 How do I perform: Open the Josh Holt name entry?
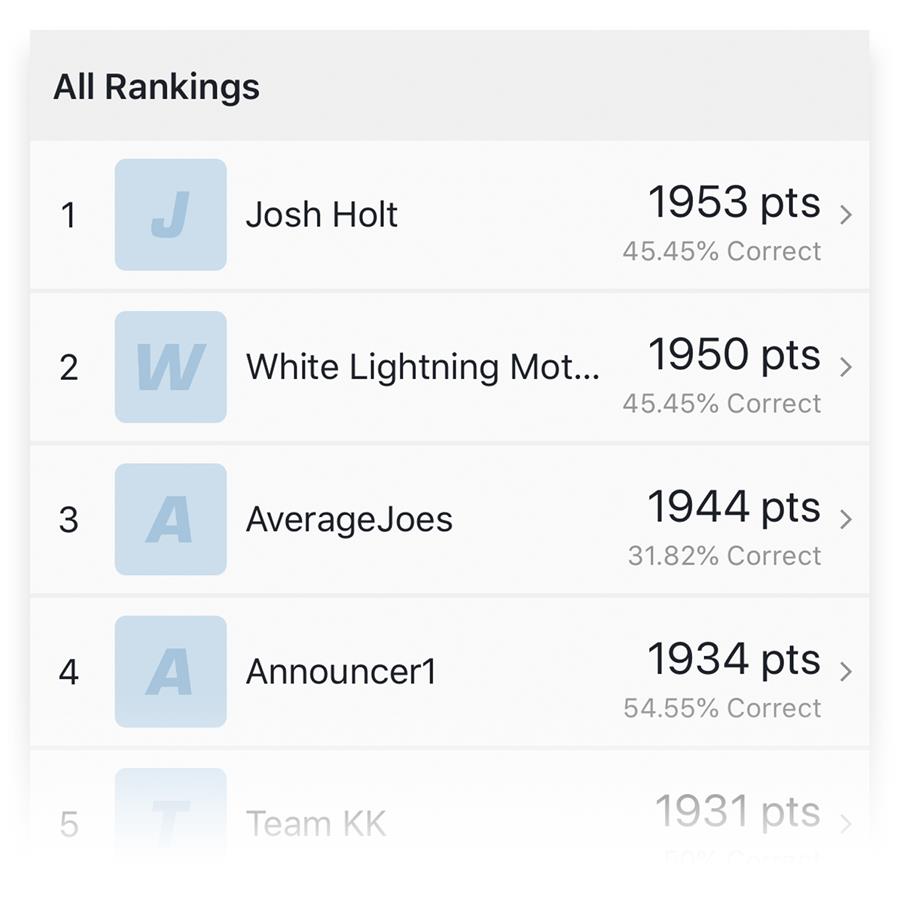321,215
